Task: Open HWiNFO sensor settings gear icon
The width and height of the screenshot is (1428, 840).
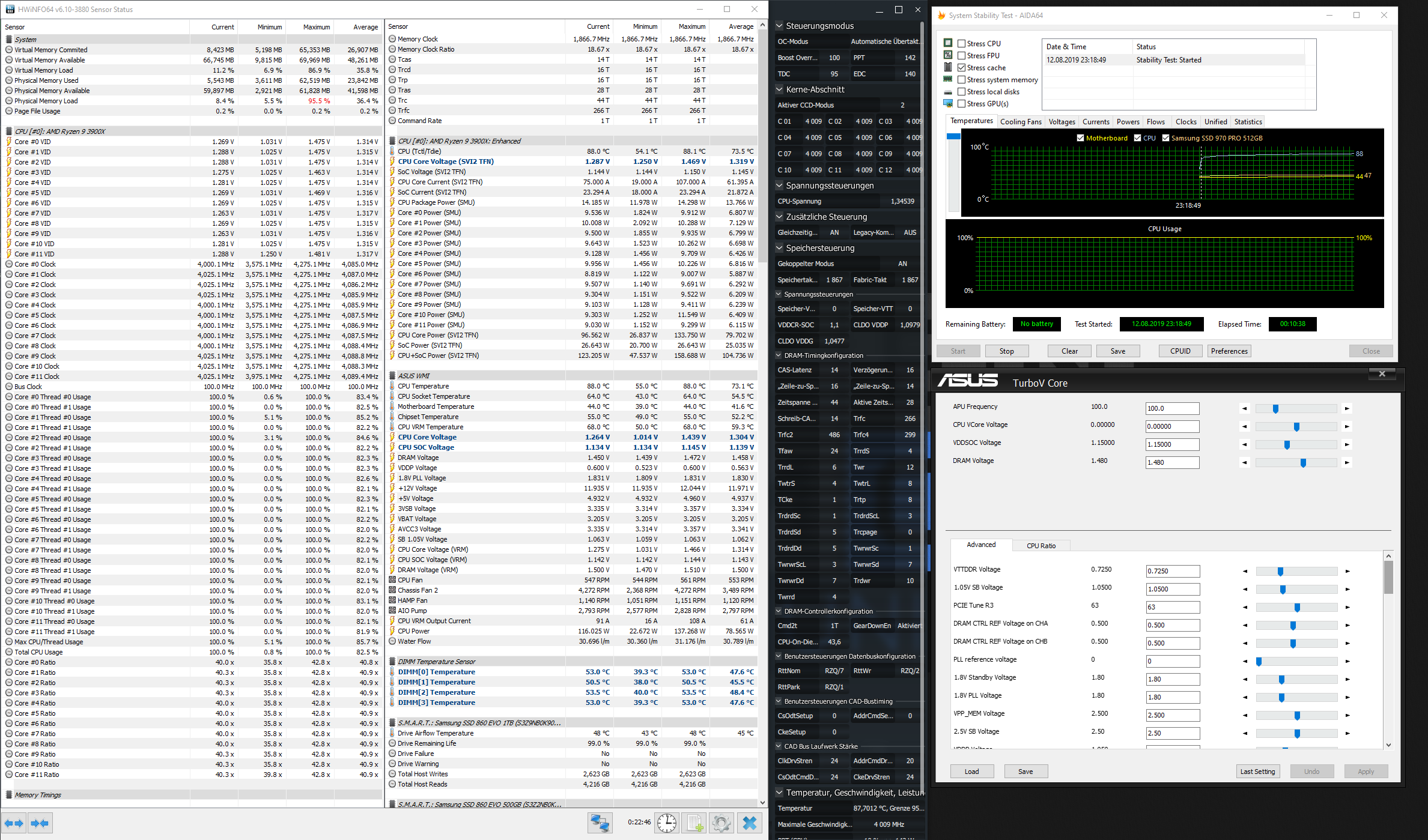Action: coord(722,823)
